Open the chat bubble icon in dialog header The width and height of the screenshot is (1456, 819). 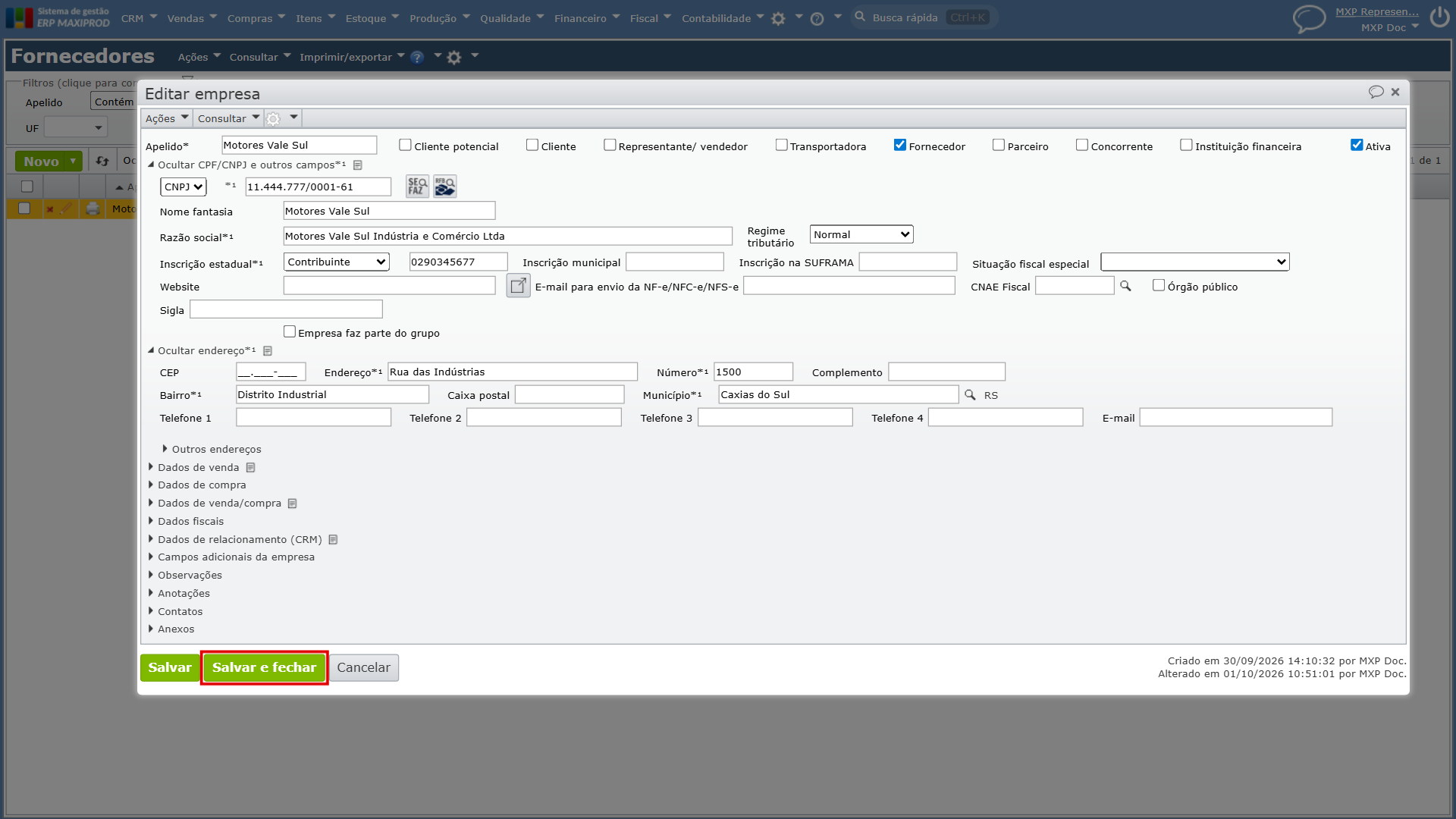coord(1376,92)
